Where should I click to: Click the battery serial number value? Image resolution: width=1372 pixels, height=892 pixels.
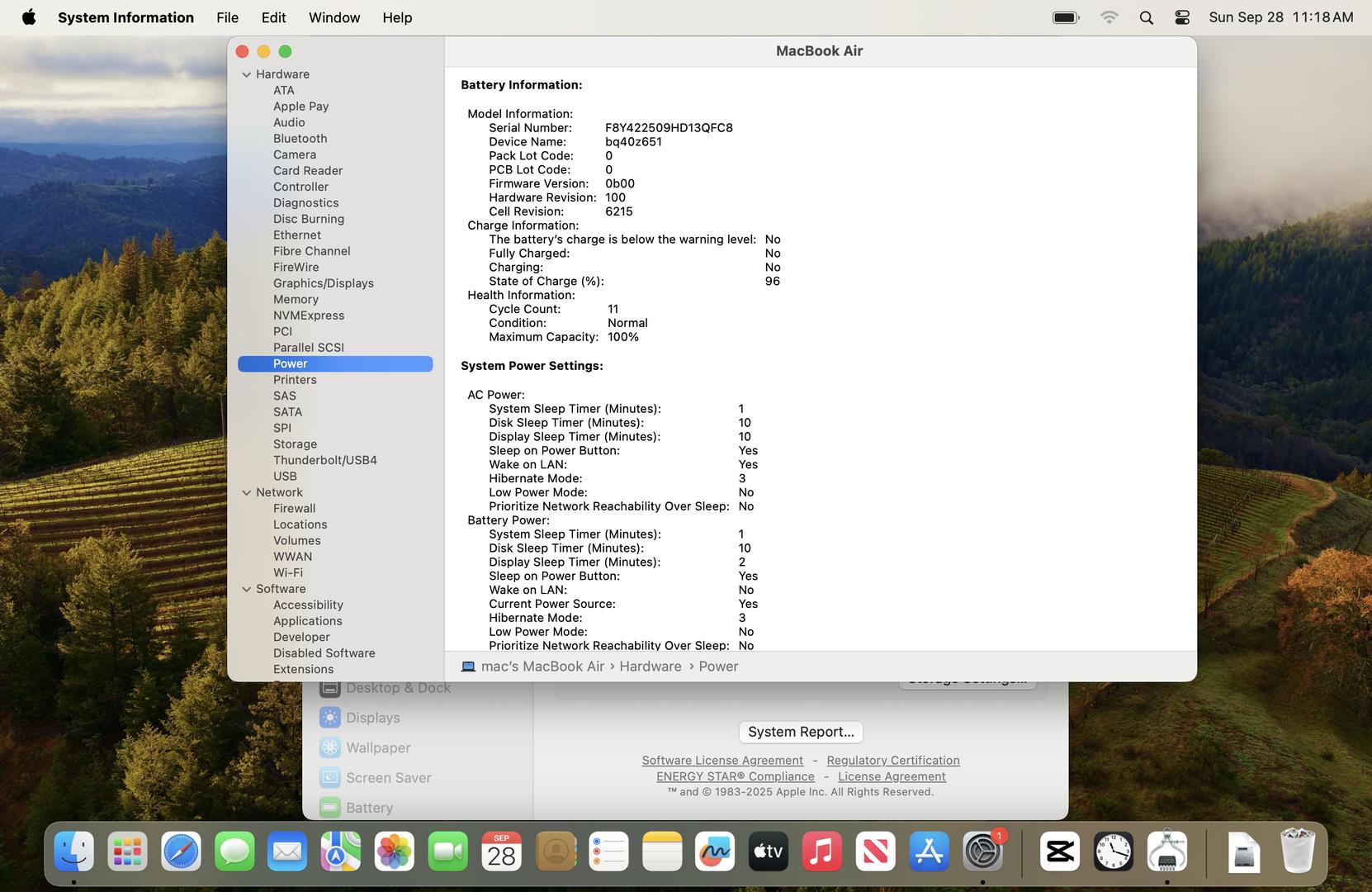click(x=669, y=128)
